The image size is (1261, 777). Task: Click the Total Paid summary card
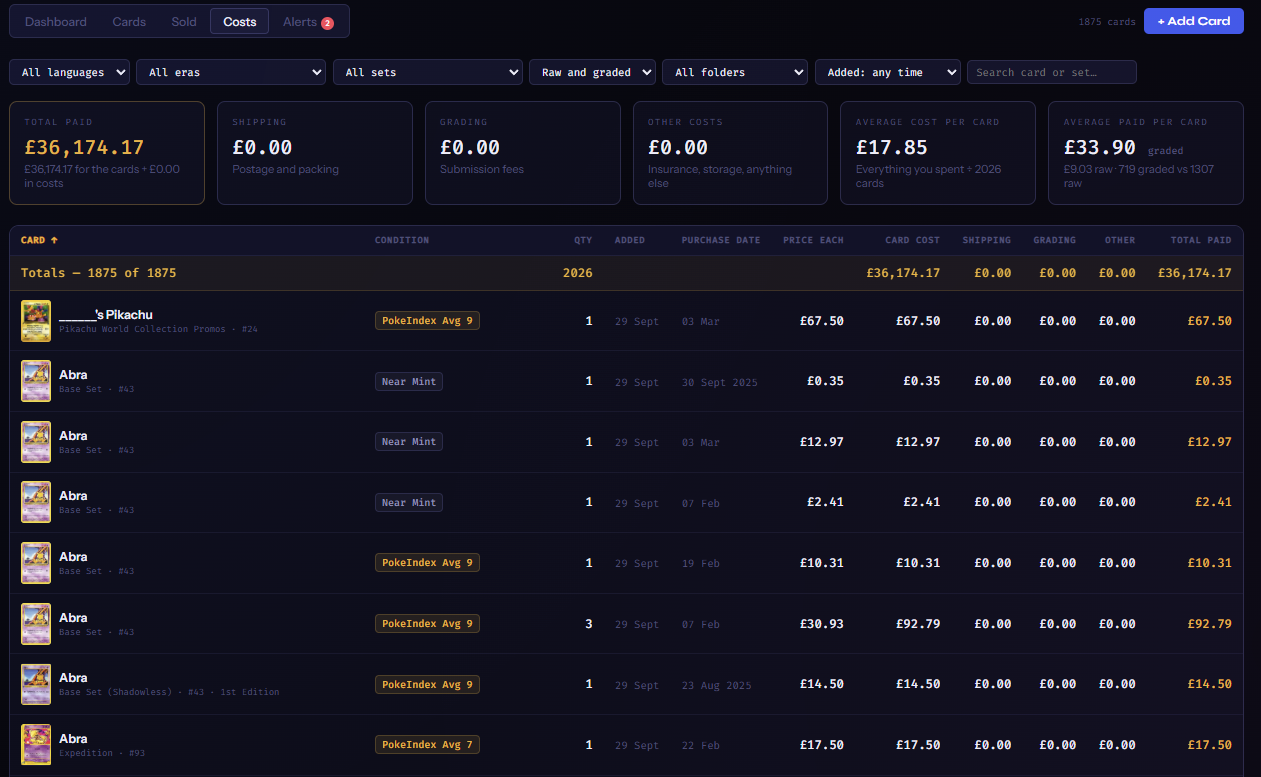point(107,153)
